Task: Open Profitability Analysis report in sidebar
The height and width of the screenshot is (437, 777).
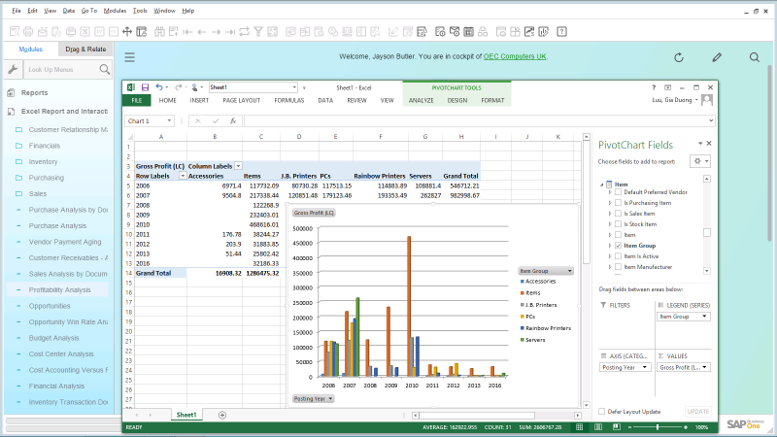Action: [x=60, y=290]
